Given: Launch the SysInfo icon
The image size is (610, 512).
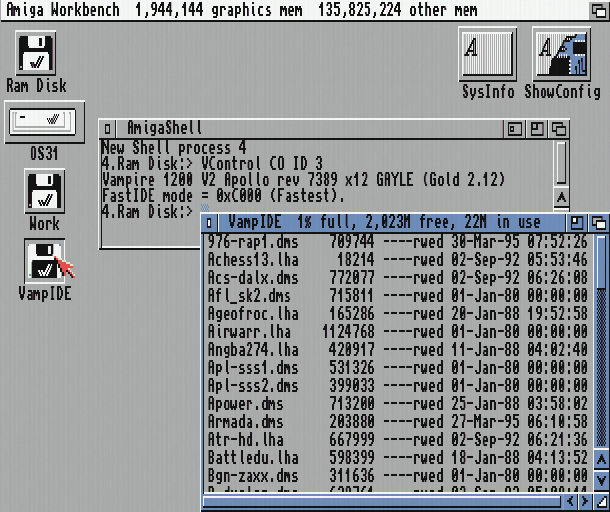Looking at the screenshot, I should point(487,54).
